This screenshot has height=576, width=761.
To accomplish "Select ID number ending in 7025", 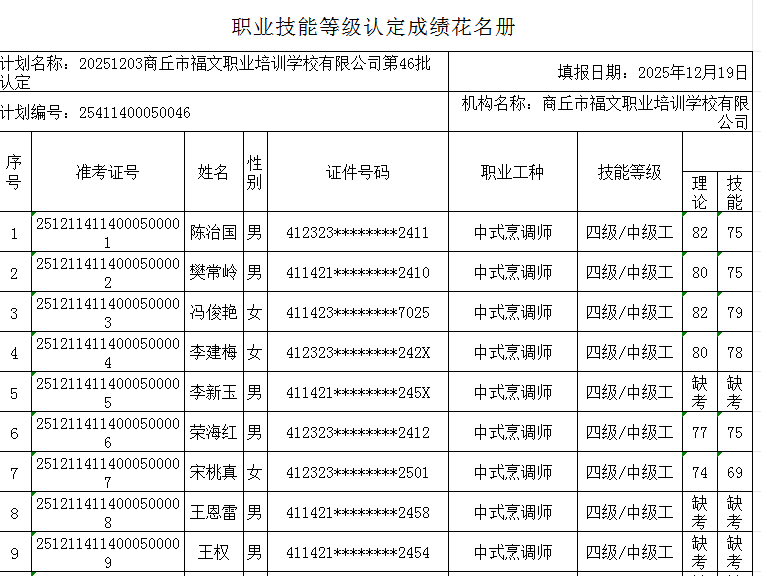I will tap(357, 313).
